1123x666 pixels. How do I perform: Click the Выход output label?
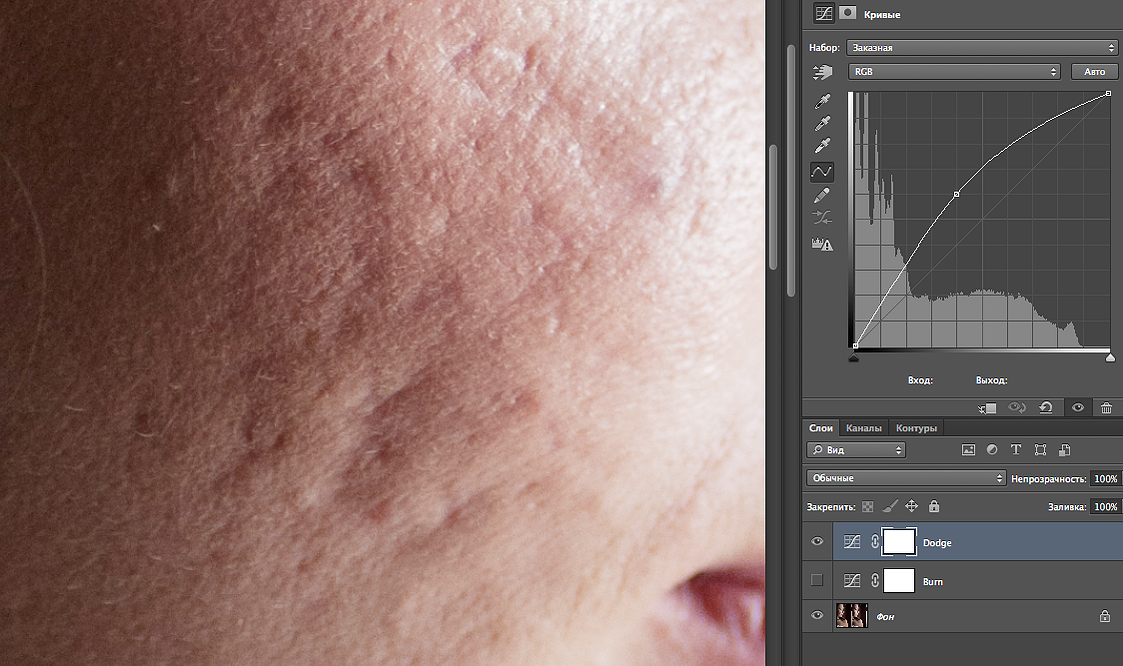click(991, 380)
